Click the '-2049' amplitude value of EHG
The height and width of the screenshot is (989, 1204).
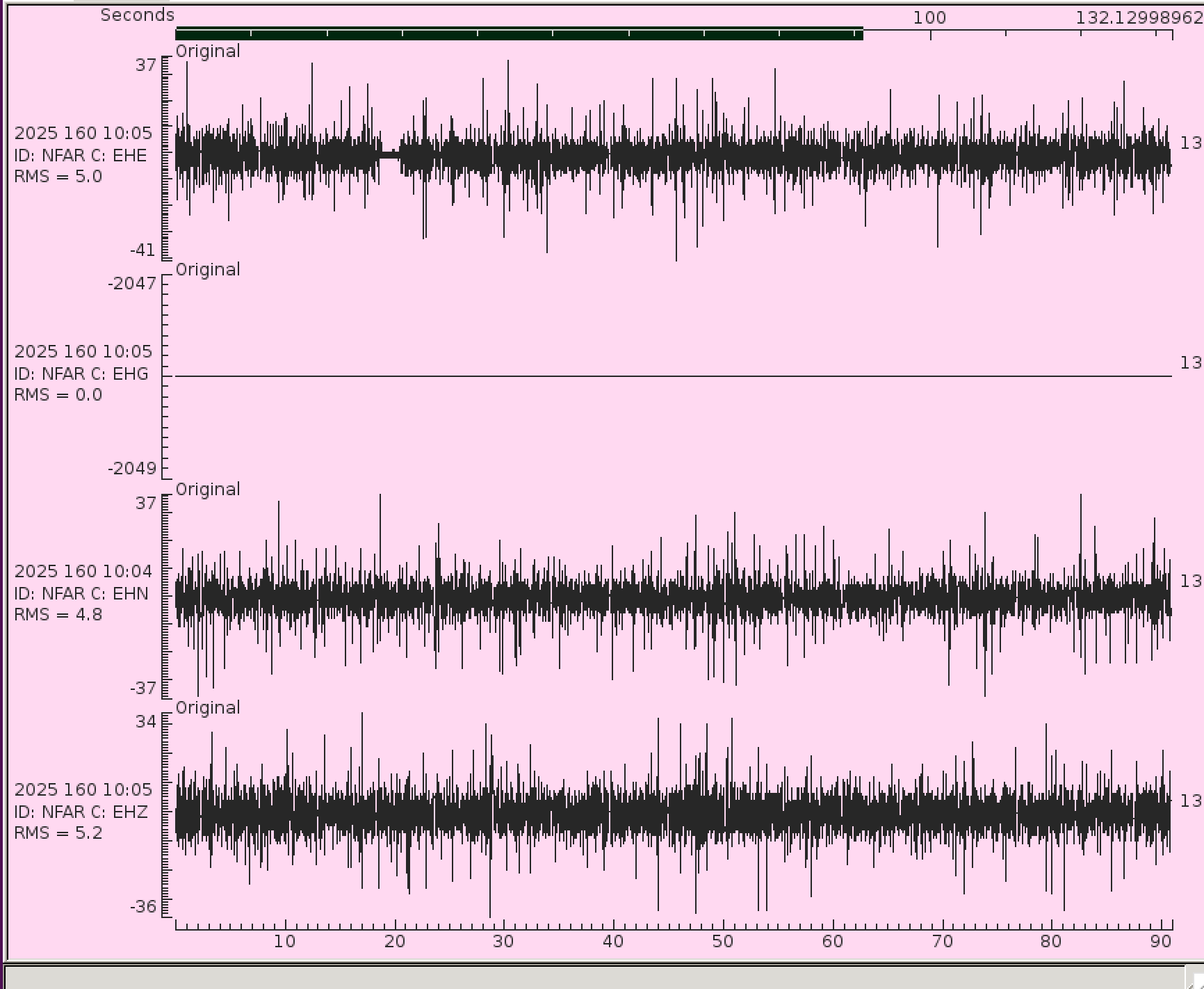(132, 469)
